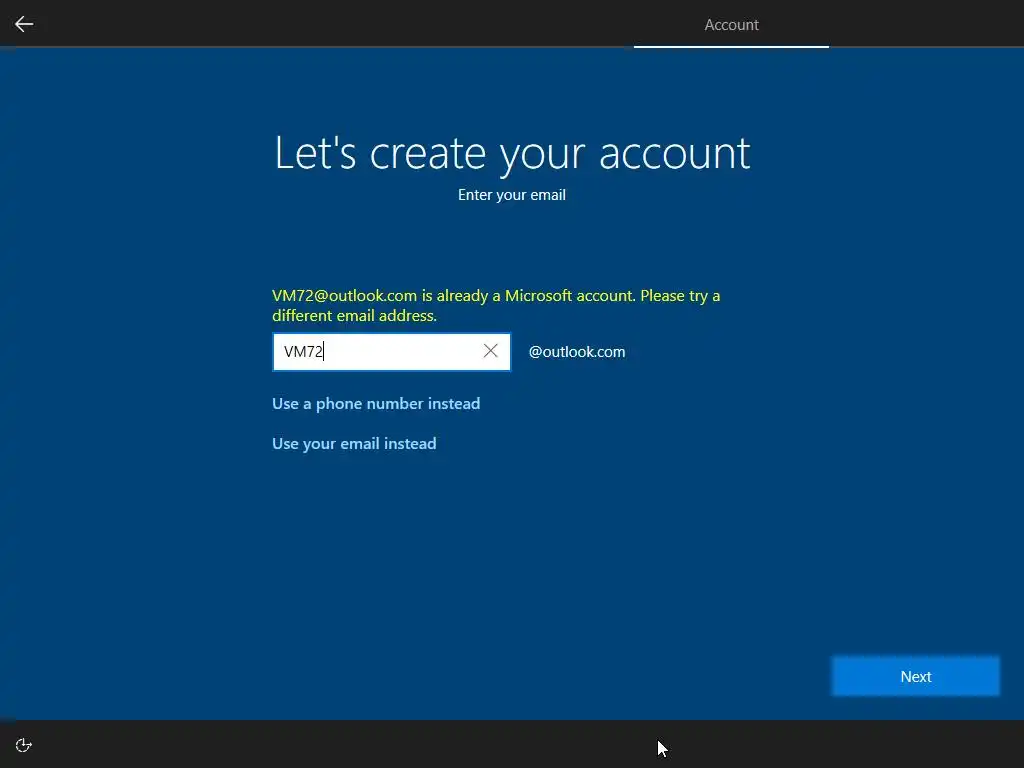Open the Ease of Access icon
The height and width of the screenshot is (768, 1024).
[24, 745]
